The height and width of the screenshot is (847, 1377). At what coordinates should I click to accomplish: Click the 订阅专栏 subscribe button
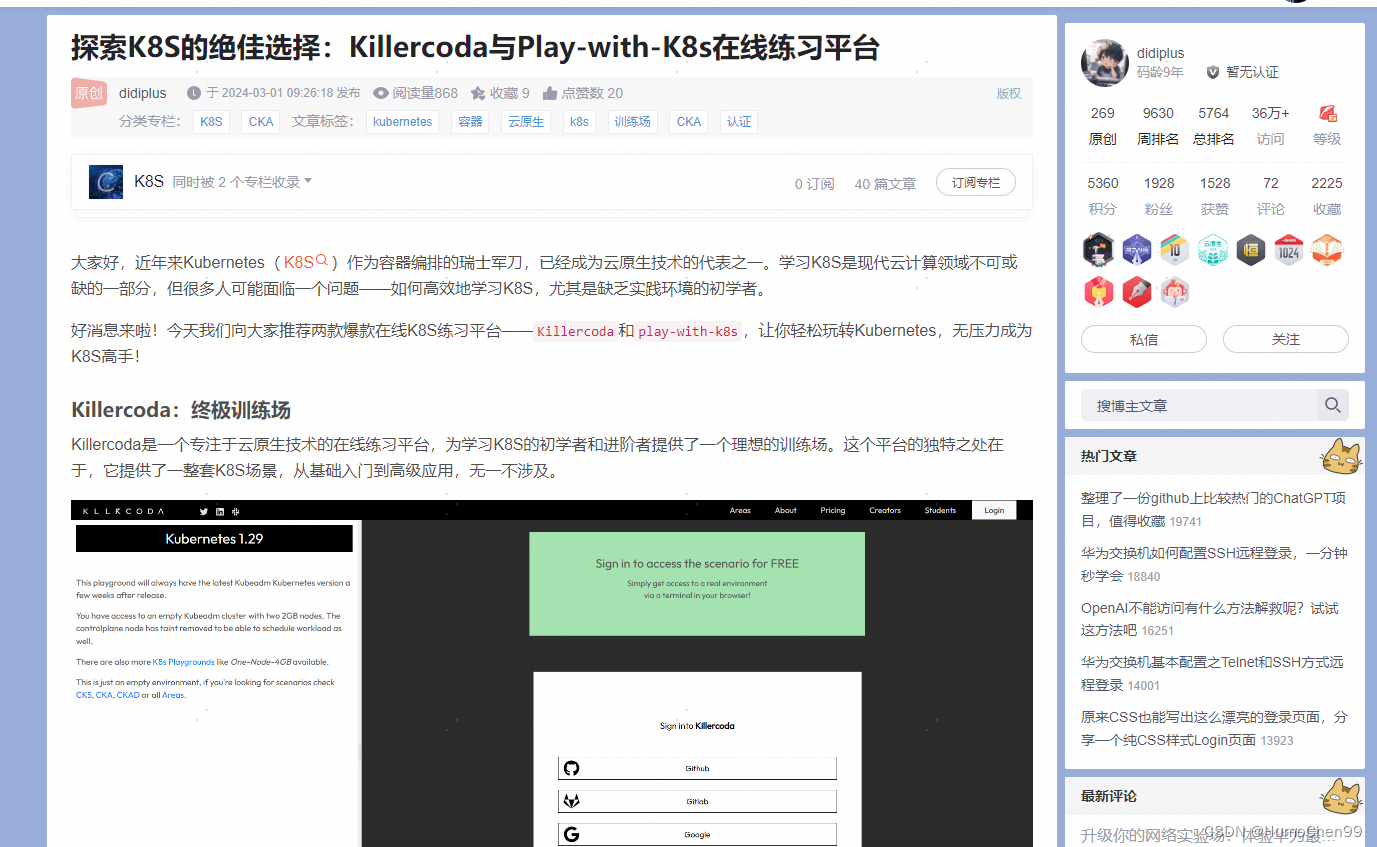point(975,182)
